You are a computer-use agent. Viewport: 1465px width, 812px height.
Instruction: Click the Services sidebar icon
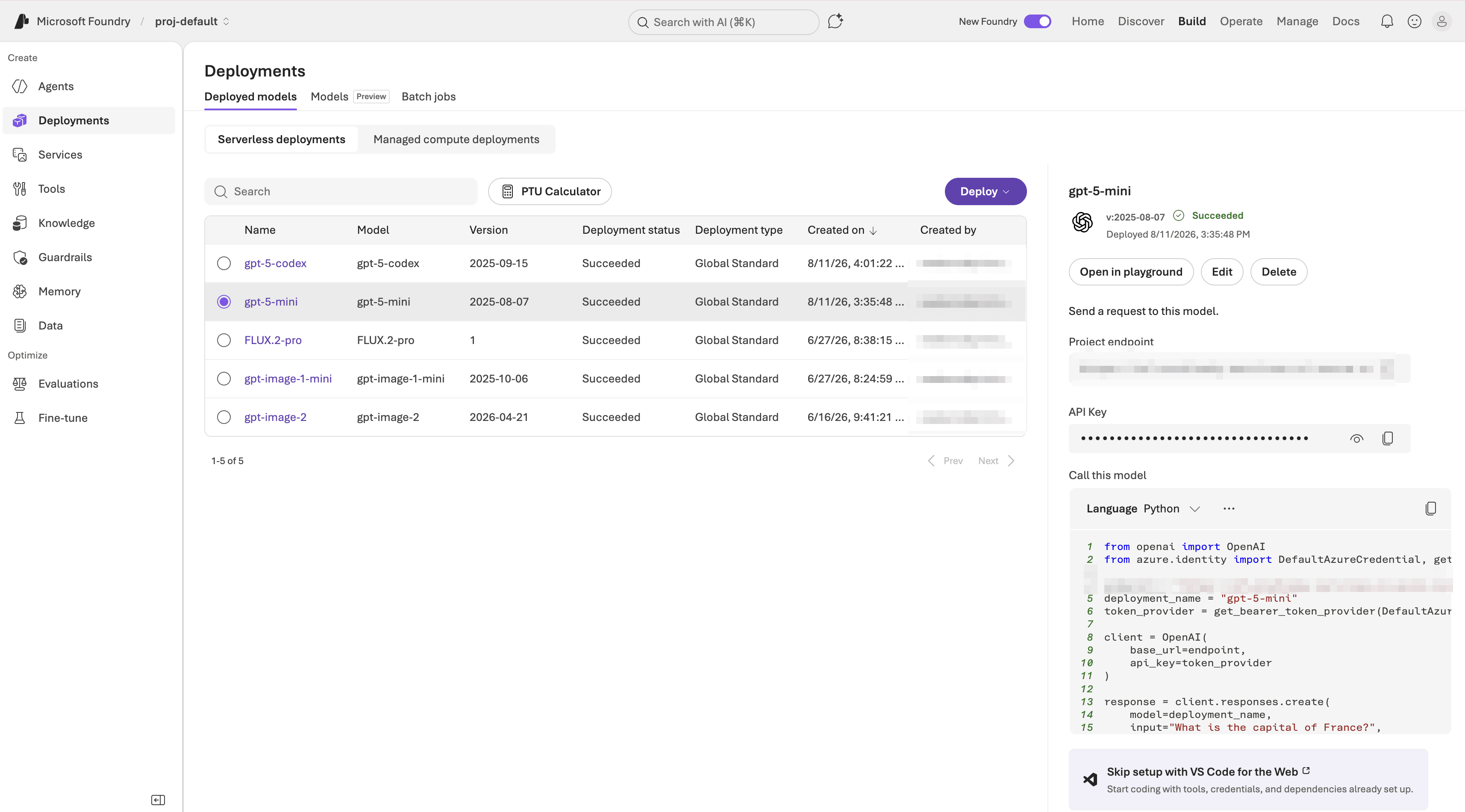pos(20,155)
